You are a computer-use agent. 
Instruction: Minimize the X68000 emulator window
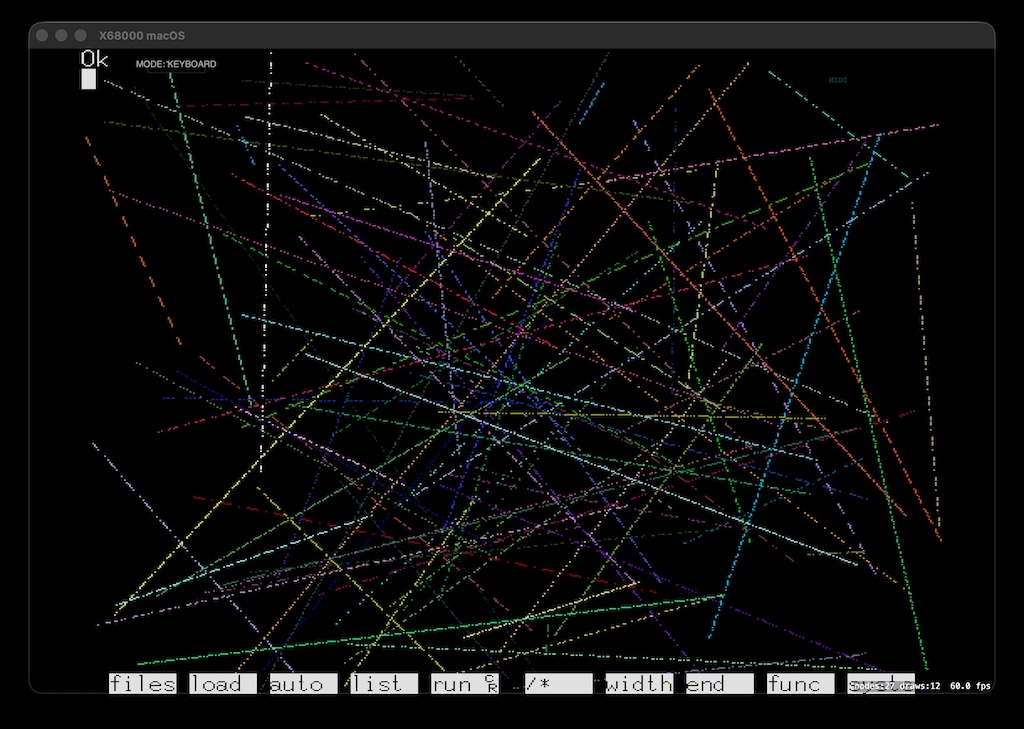click(x=61, y=35)
